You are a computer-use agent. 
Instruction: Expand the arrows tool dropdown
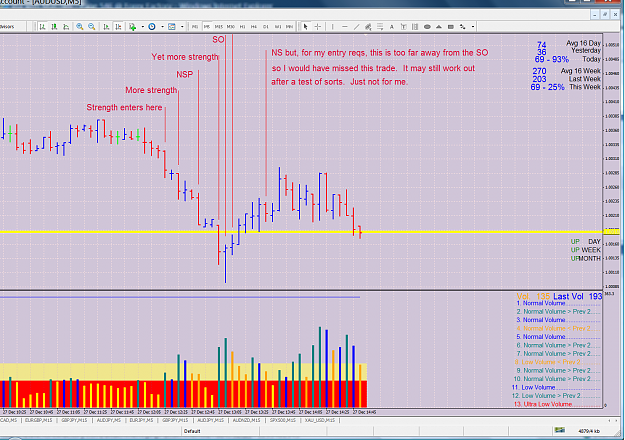click(473, 27)
